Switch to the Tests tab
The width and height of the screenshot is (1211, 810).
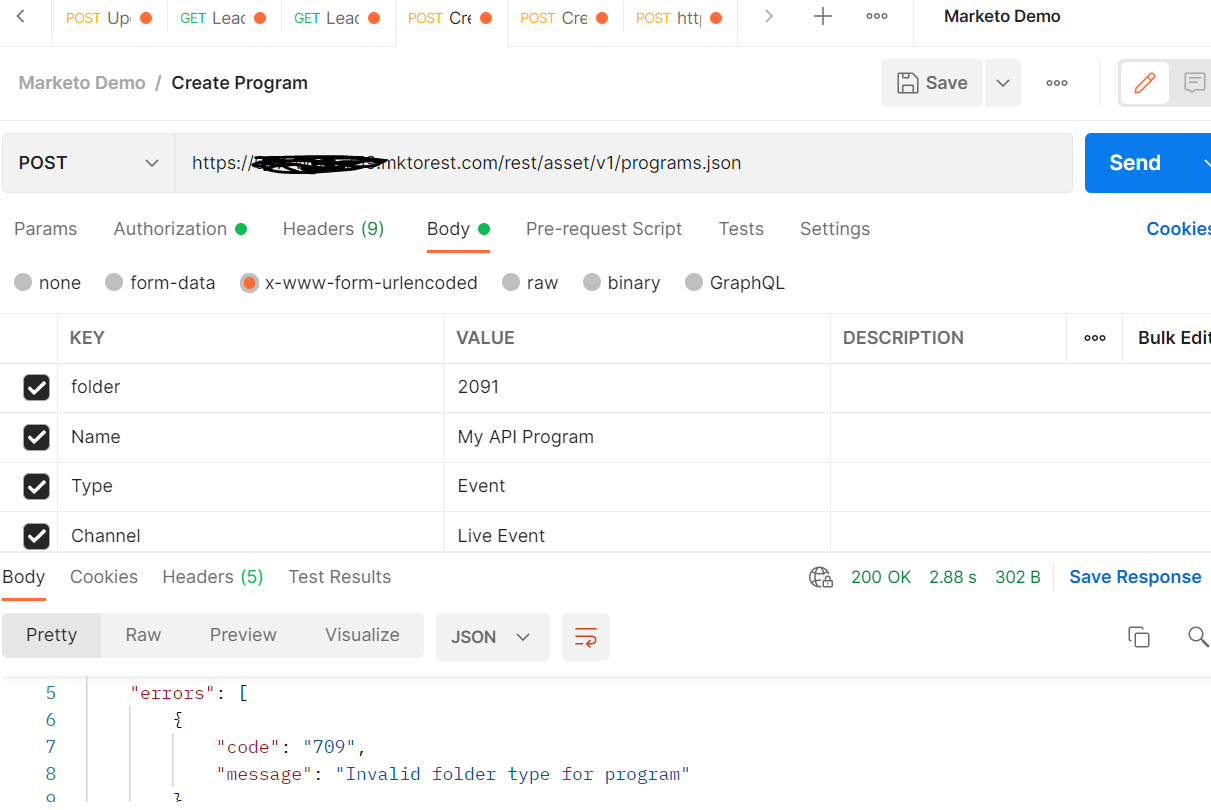pos(741,229)
